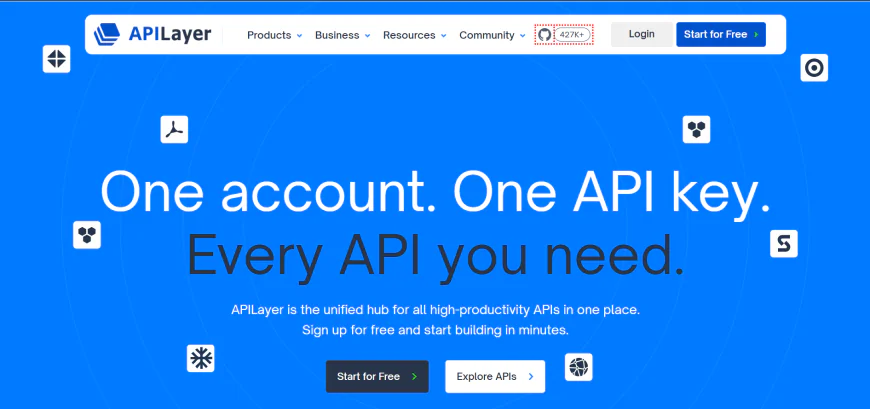This screenshot has width=870, height=409.
Task: Expand the Products dropdown chevron
Action: pyautogui.click(x=299, y=36)
